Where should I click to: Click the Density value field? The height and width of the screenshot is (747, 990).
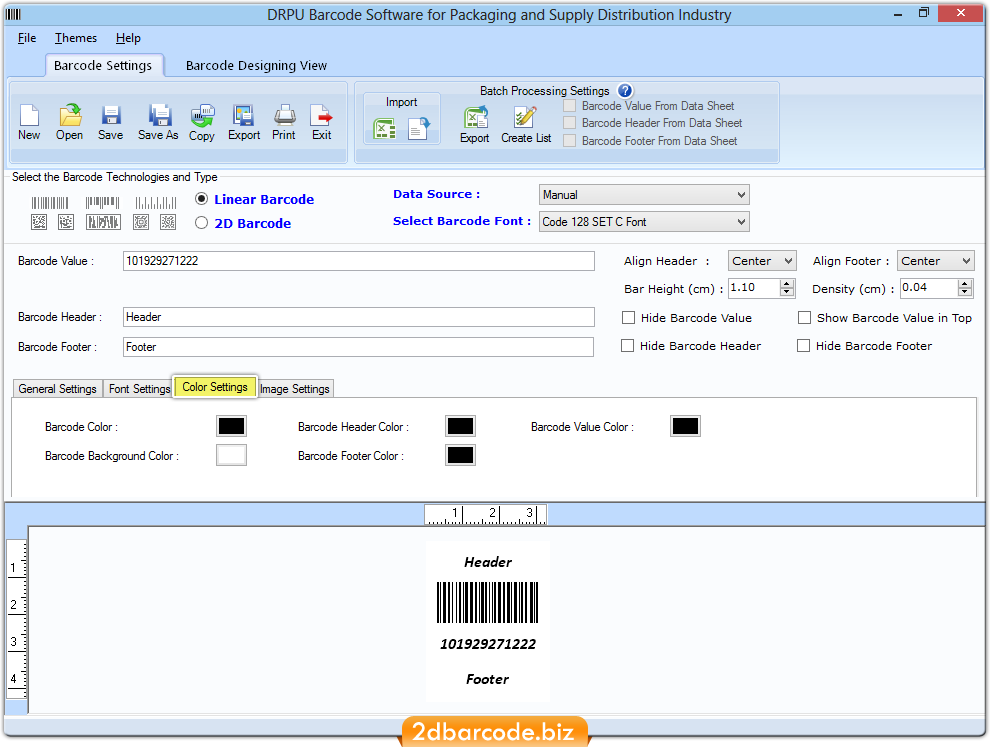click(929, 288)
